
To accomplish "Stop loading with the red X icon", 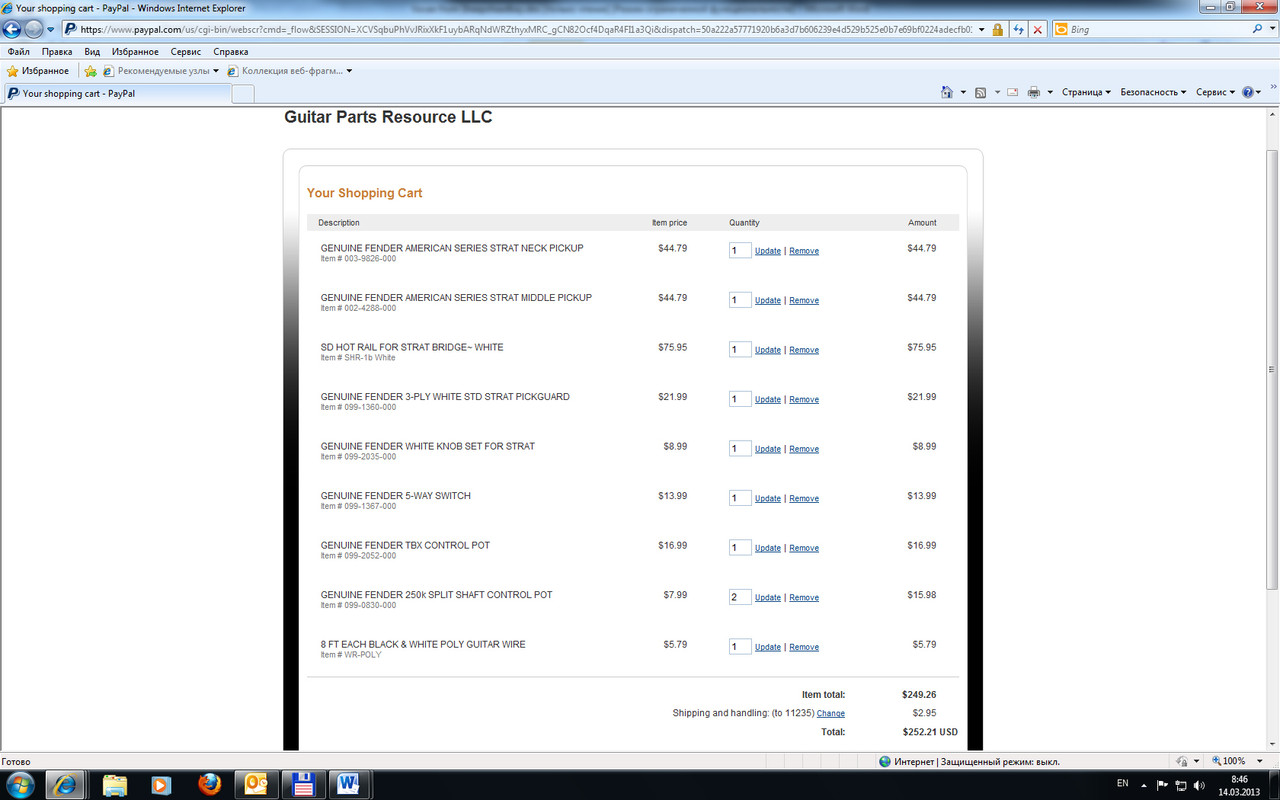I will tap(1037, 29).
